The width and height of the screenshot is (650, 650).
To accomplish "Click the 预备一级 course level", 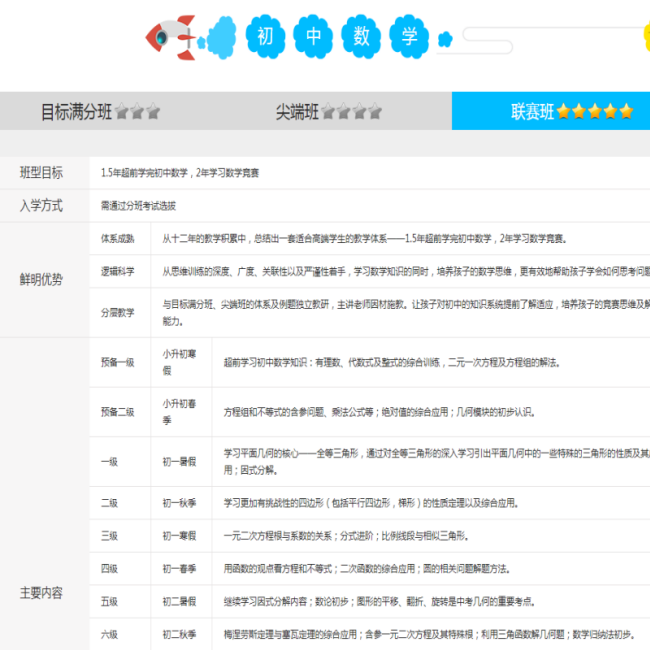I will click(117, 362).
